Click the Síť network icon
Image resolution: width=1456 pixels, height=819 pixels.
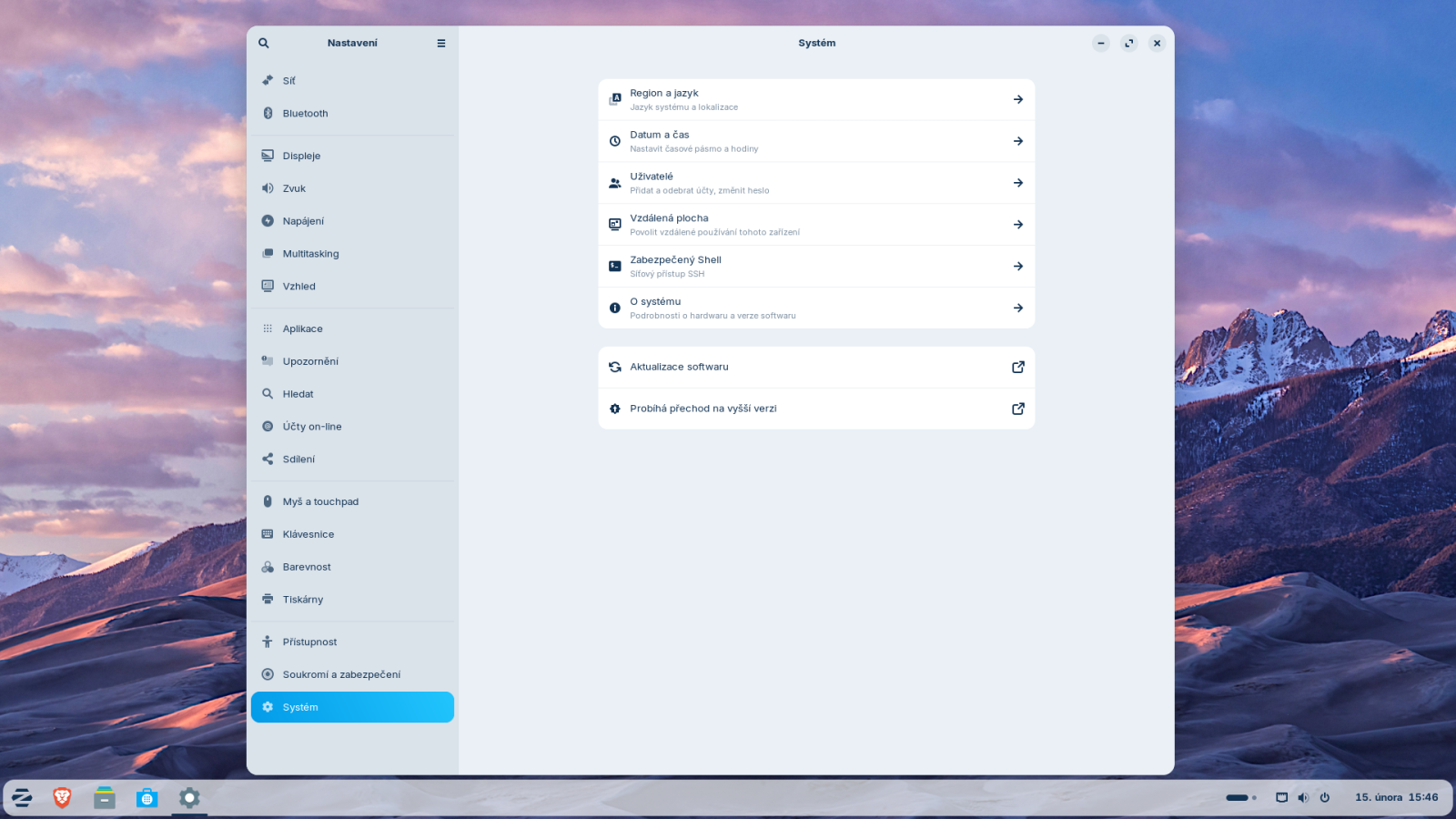(x=268, y=80)
